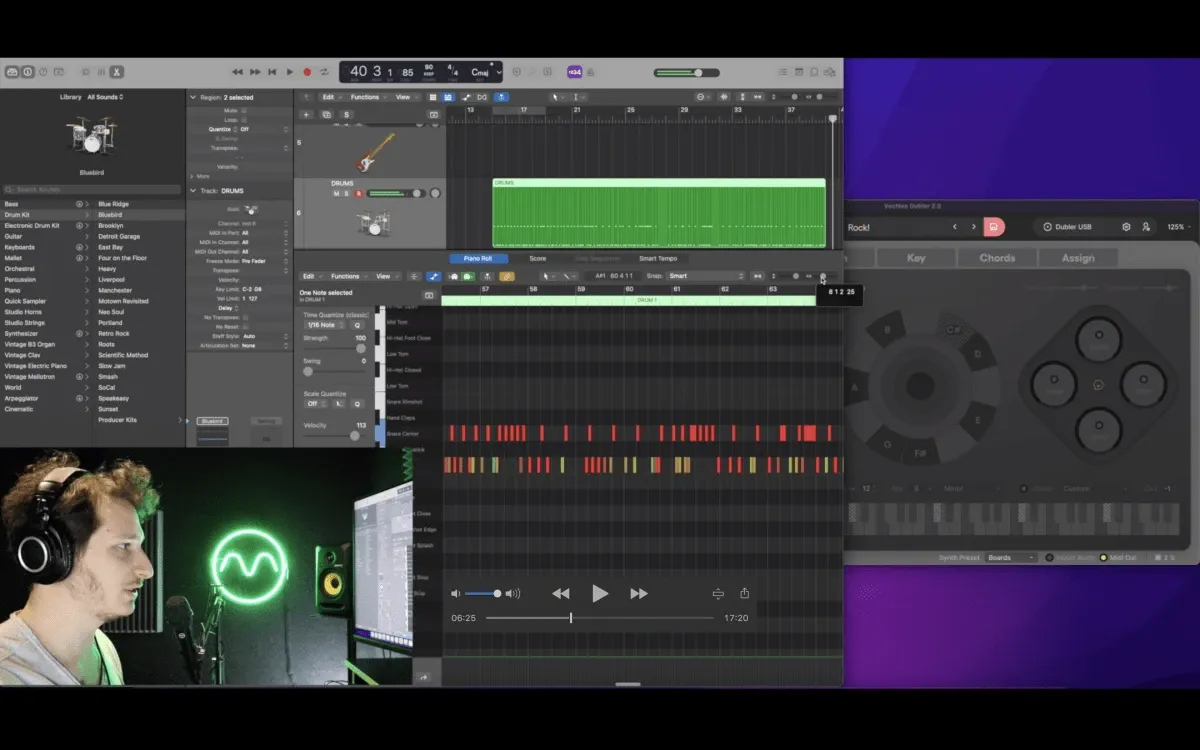This screenshot has height=750, width=1200.
Task: Open the Browsers button at far right
Action: 830,72
